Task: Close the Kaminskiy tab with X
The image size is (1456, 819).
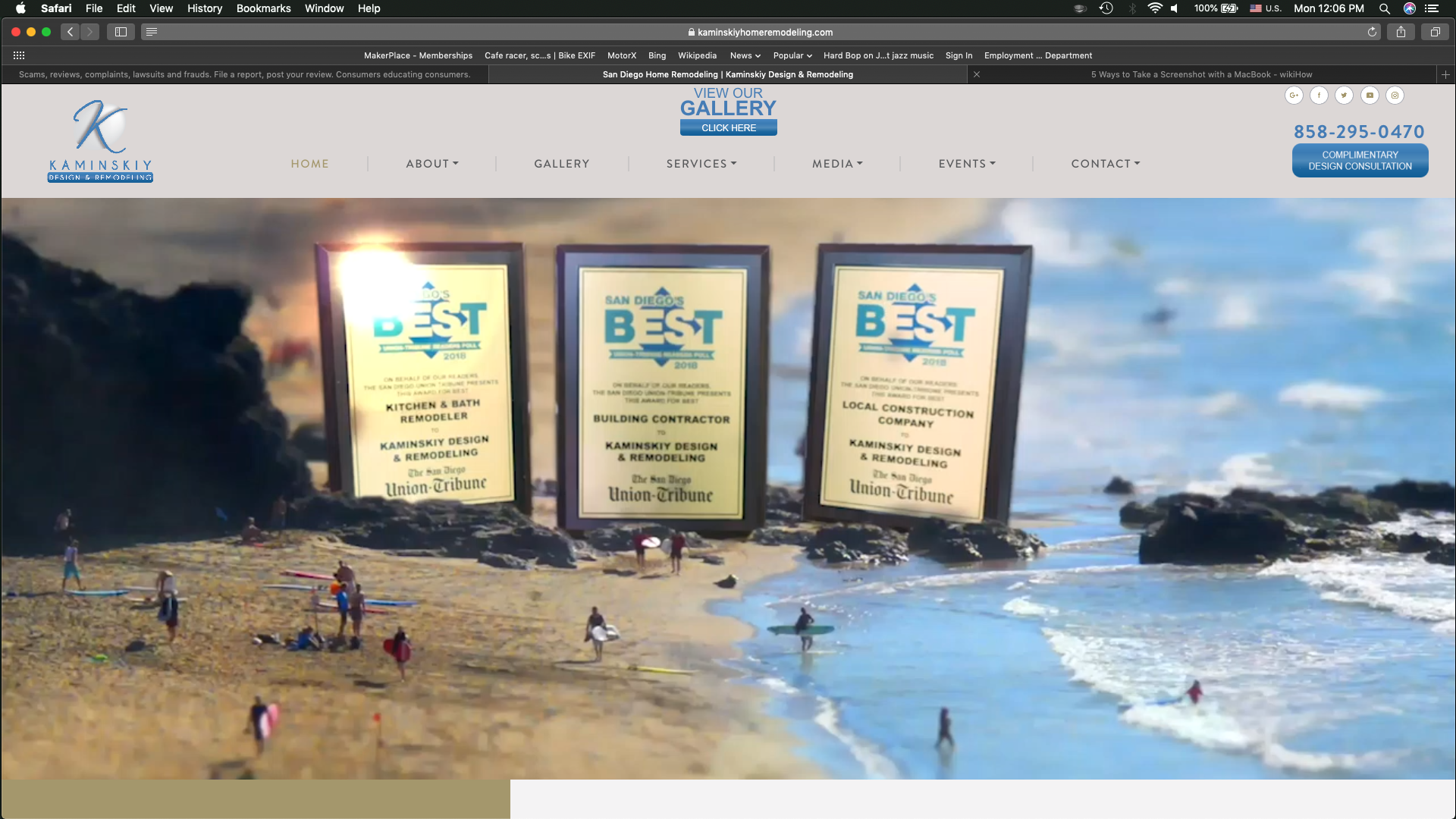Action: pyautogui.click(x=977, y=74)
